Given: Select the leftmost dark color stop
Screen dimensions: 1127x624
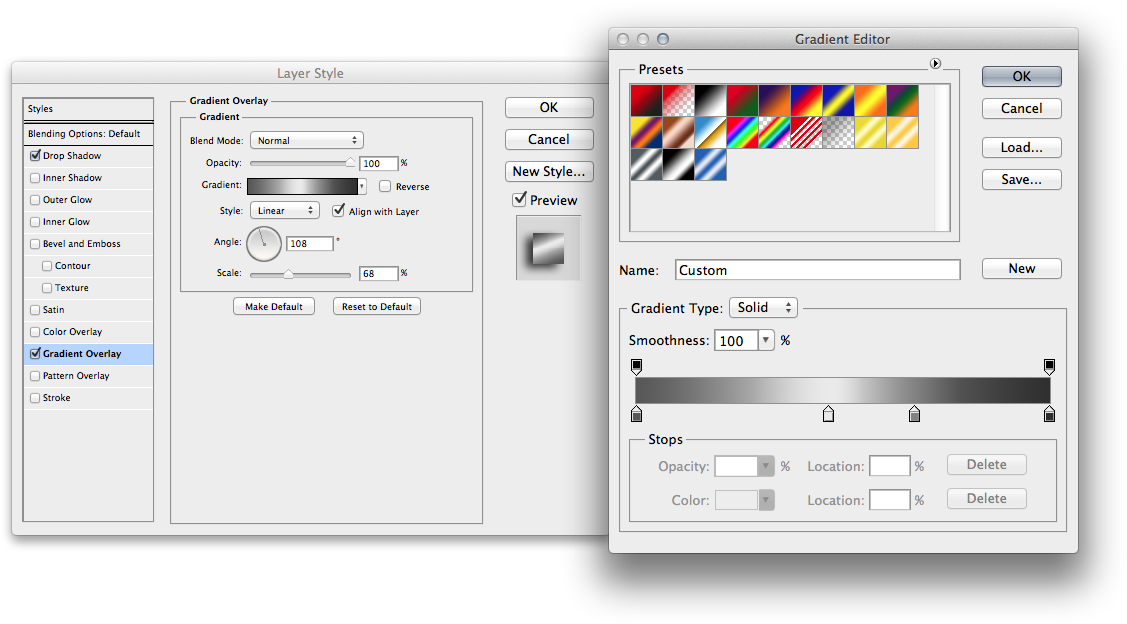Looking at the screenshot, I should pyautogui.click(x=636, y=414).
